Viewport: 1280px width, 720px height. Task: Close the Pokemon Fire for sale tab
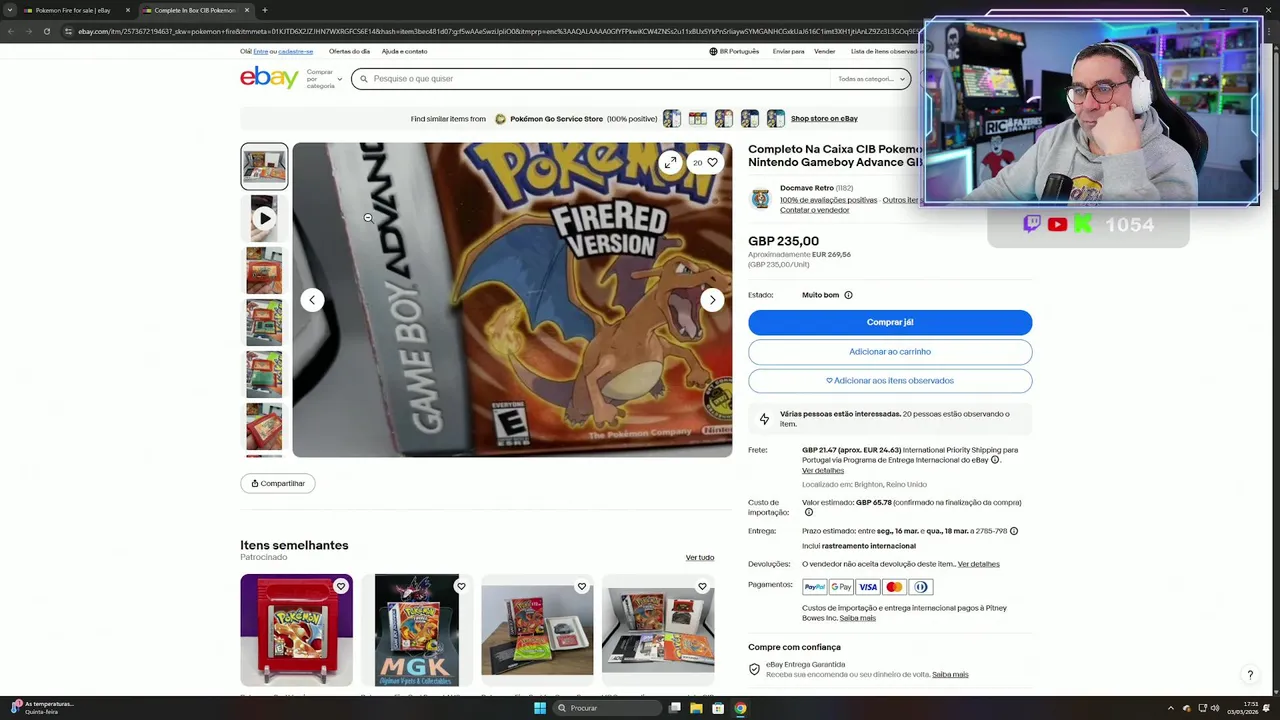click(x=127, y=10)
